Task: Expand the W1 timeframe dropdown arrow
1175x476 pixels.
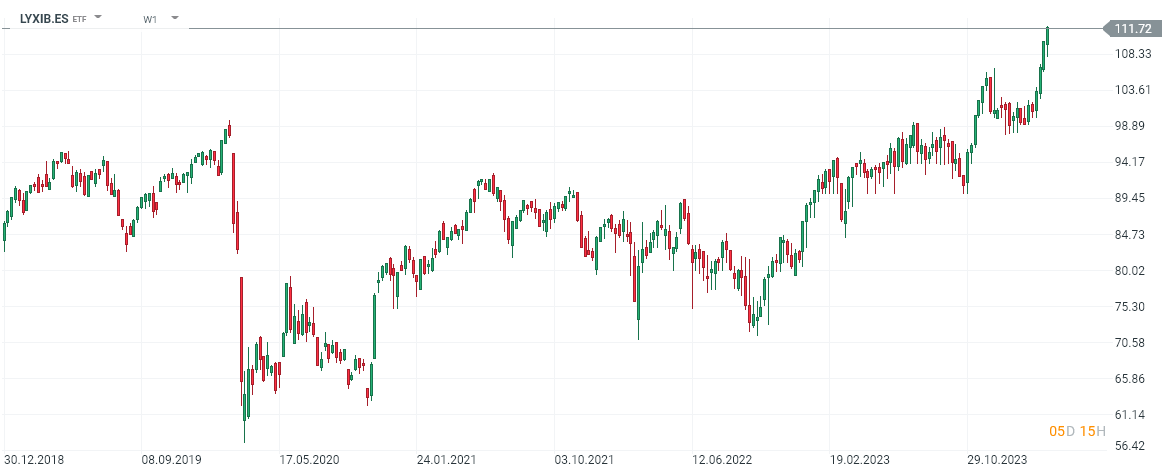Action: 175,18
